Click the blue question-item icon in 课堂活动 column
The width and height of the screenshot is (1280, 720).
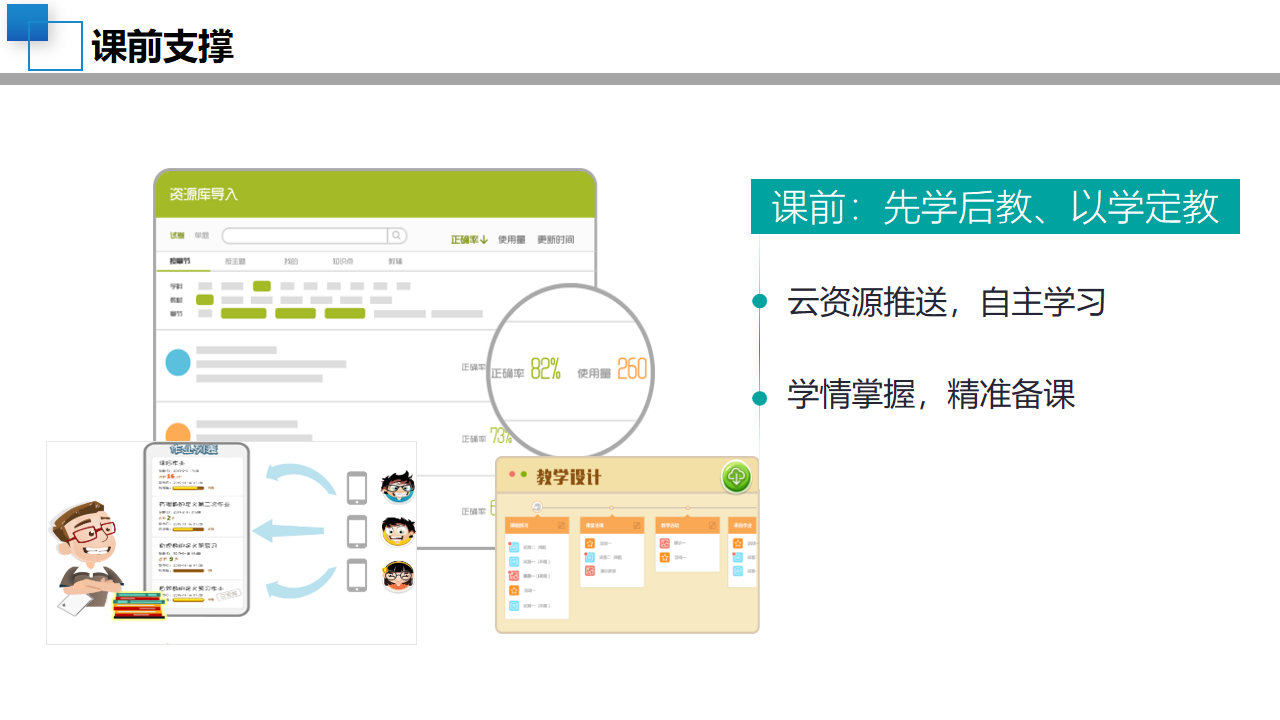590,557
